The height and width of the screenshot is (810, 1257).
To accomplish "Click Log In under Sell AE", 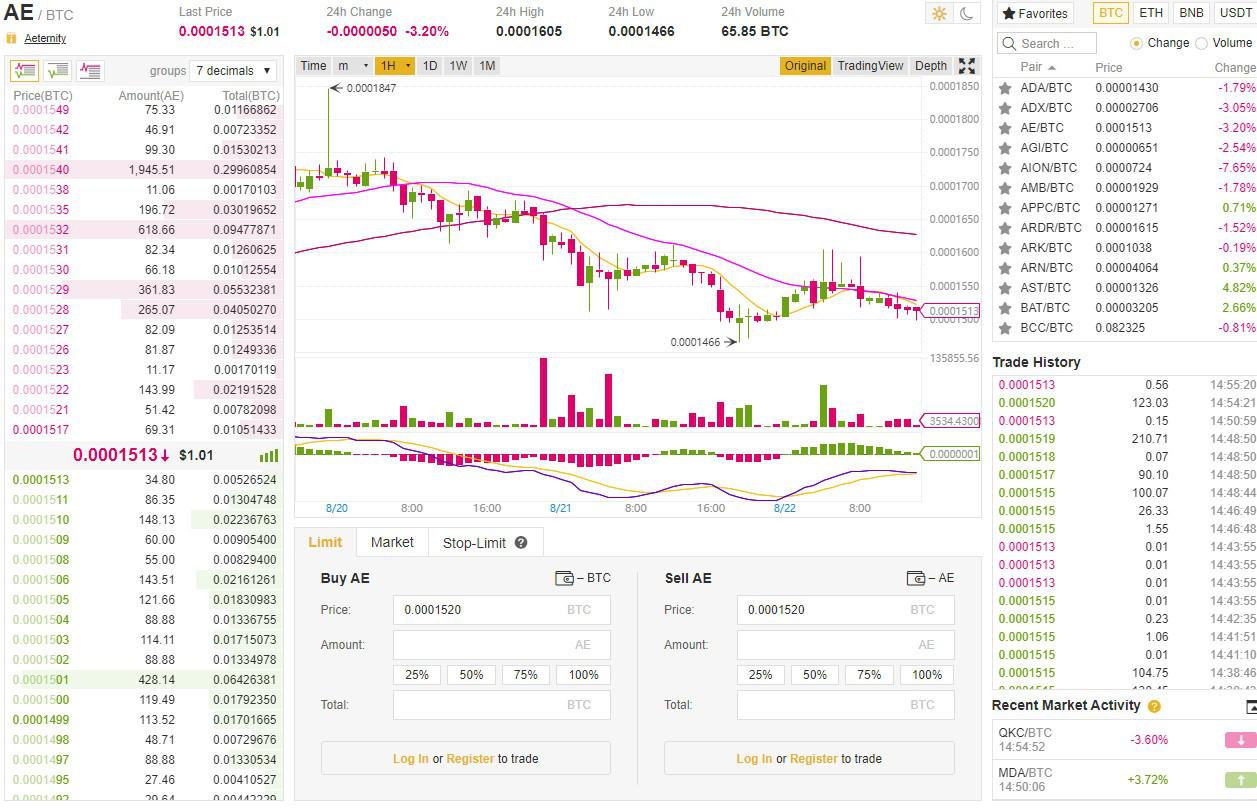I will coord(754,759).
